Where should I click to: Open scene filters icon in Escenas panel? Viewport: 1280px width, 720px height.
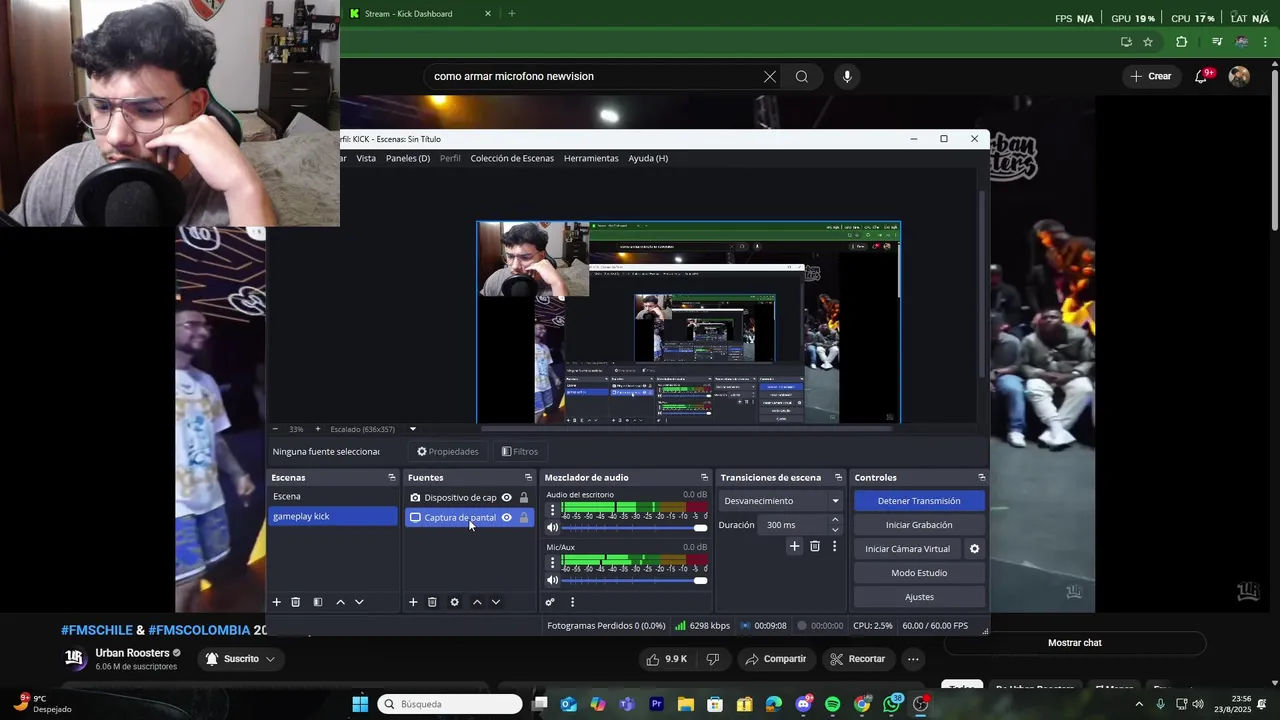pyautogui.click(x=317, y=602)
